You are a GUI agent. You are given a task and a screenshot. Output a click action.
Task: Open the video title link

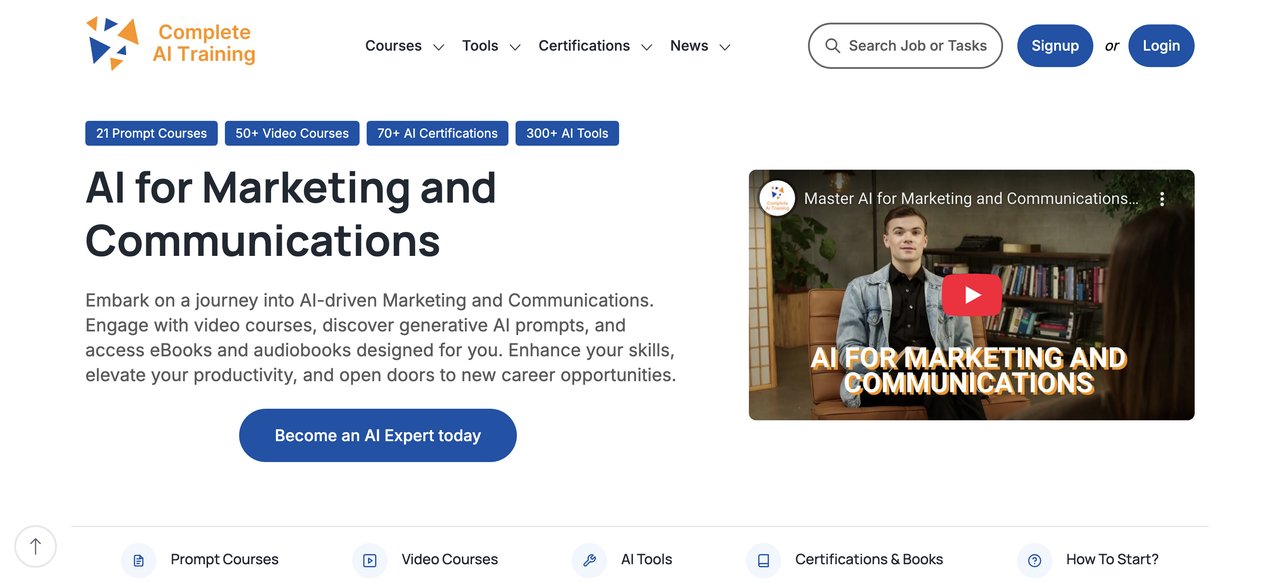pos(971,199)
